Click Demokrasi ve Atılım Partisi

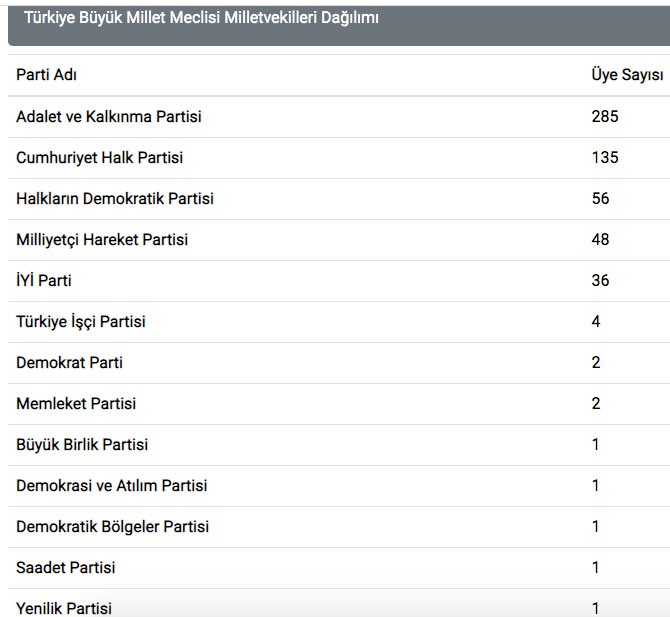click(x=112, y=486)
